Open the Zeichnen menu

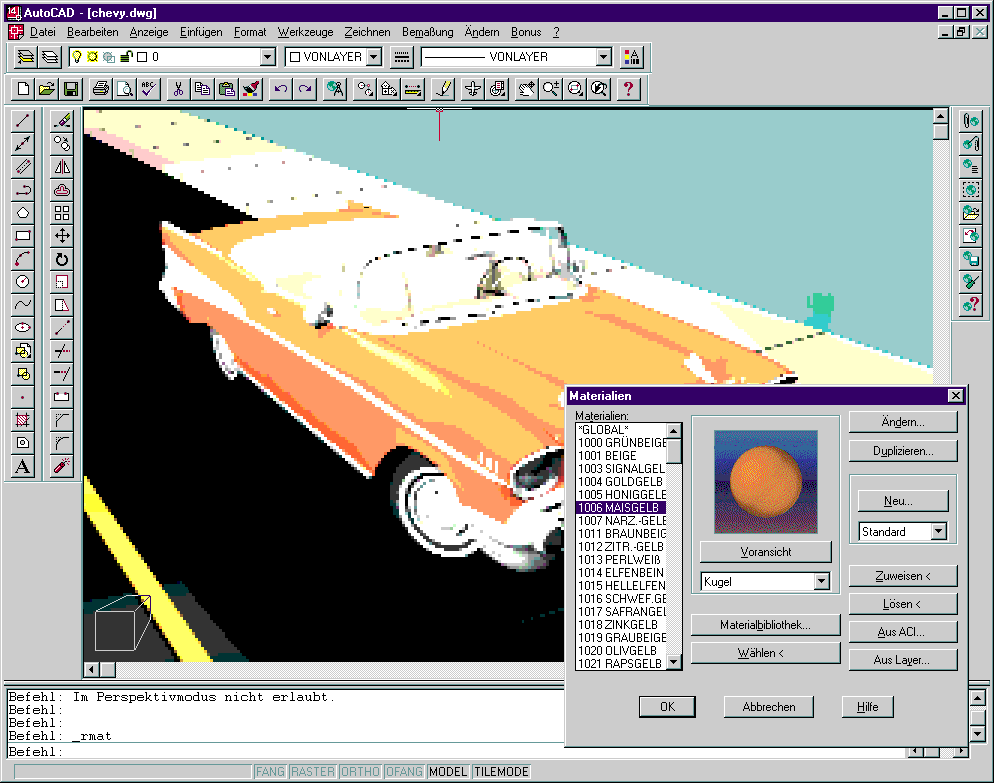(367, 32)
